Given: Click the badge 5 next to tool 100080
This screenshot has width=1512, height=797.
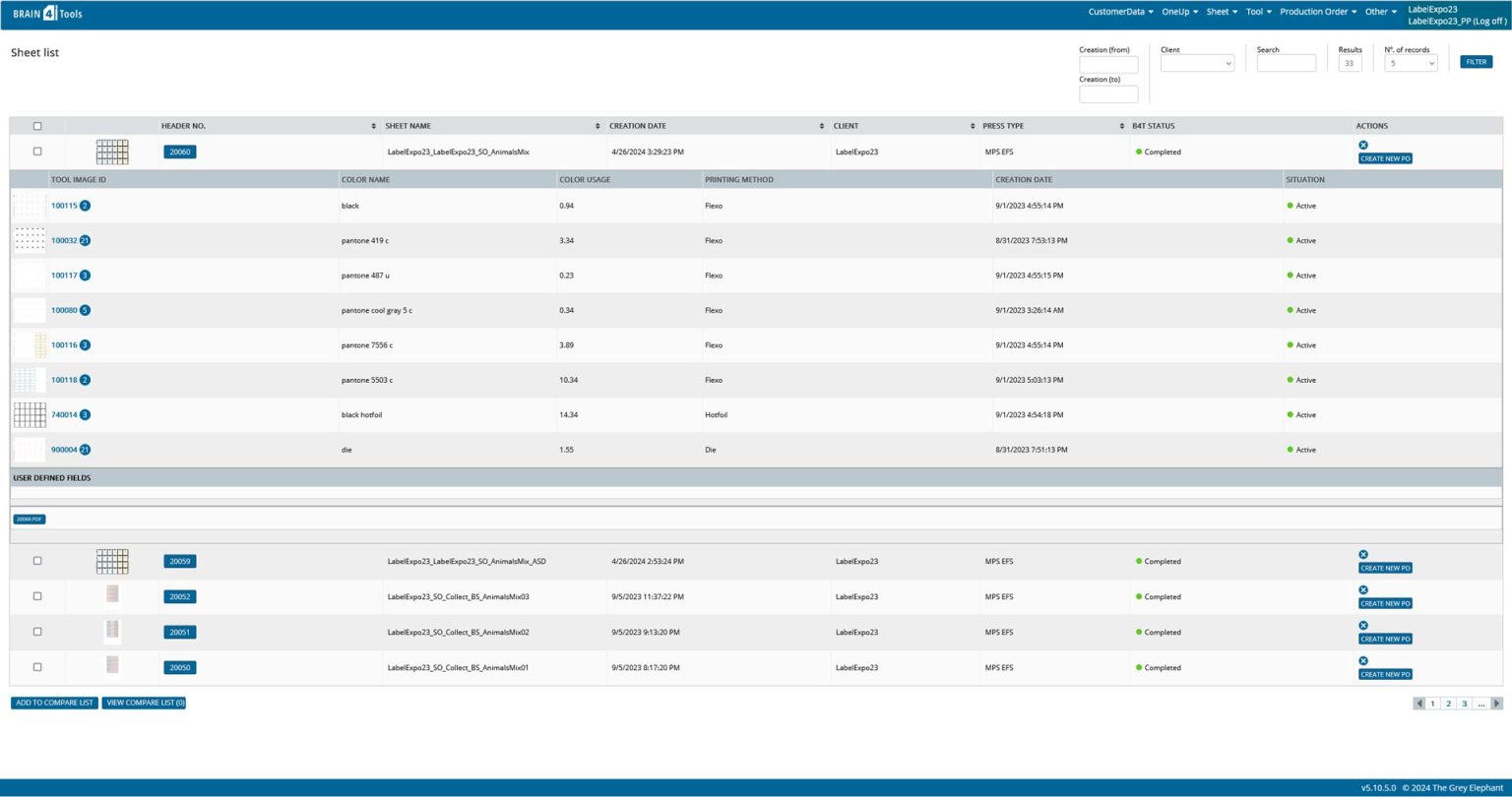Looking at the screenshot, I should (85, 310).
